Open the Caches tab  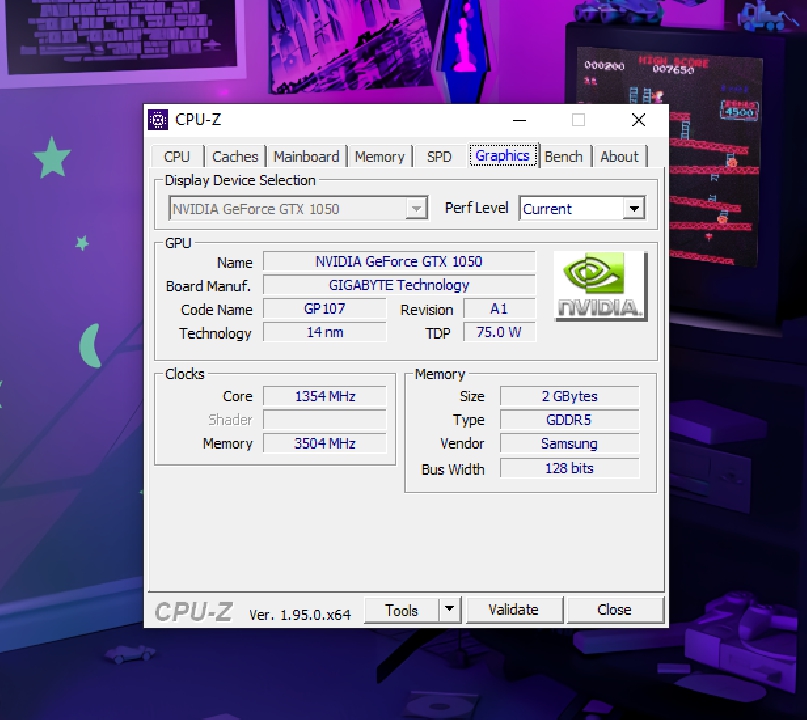point(235,157)
